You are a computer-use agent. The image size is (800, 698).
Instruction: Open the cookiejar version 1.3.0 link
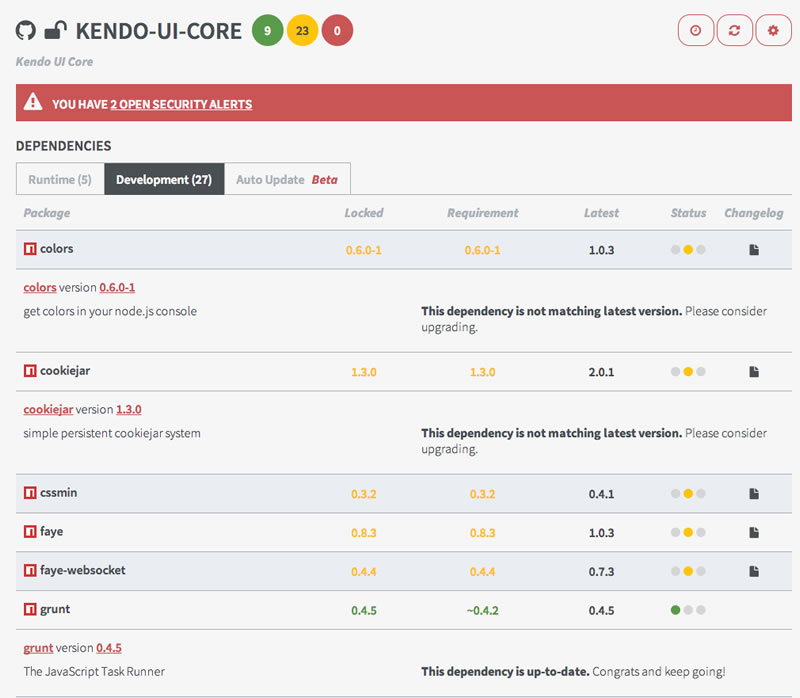pyautogui.click(x=129, y=409)
